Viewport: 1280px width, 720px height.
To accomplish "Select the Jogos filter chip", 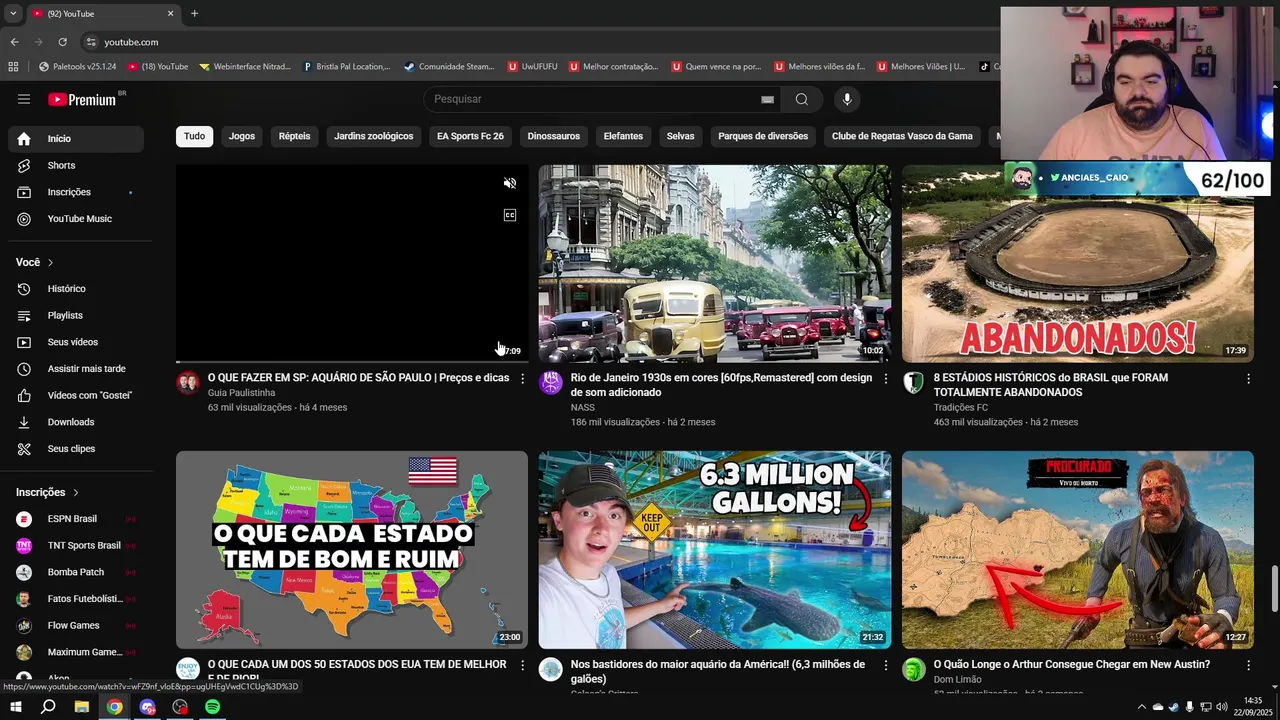I will (x=242, y=136).
